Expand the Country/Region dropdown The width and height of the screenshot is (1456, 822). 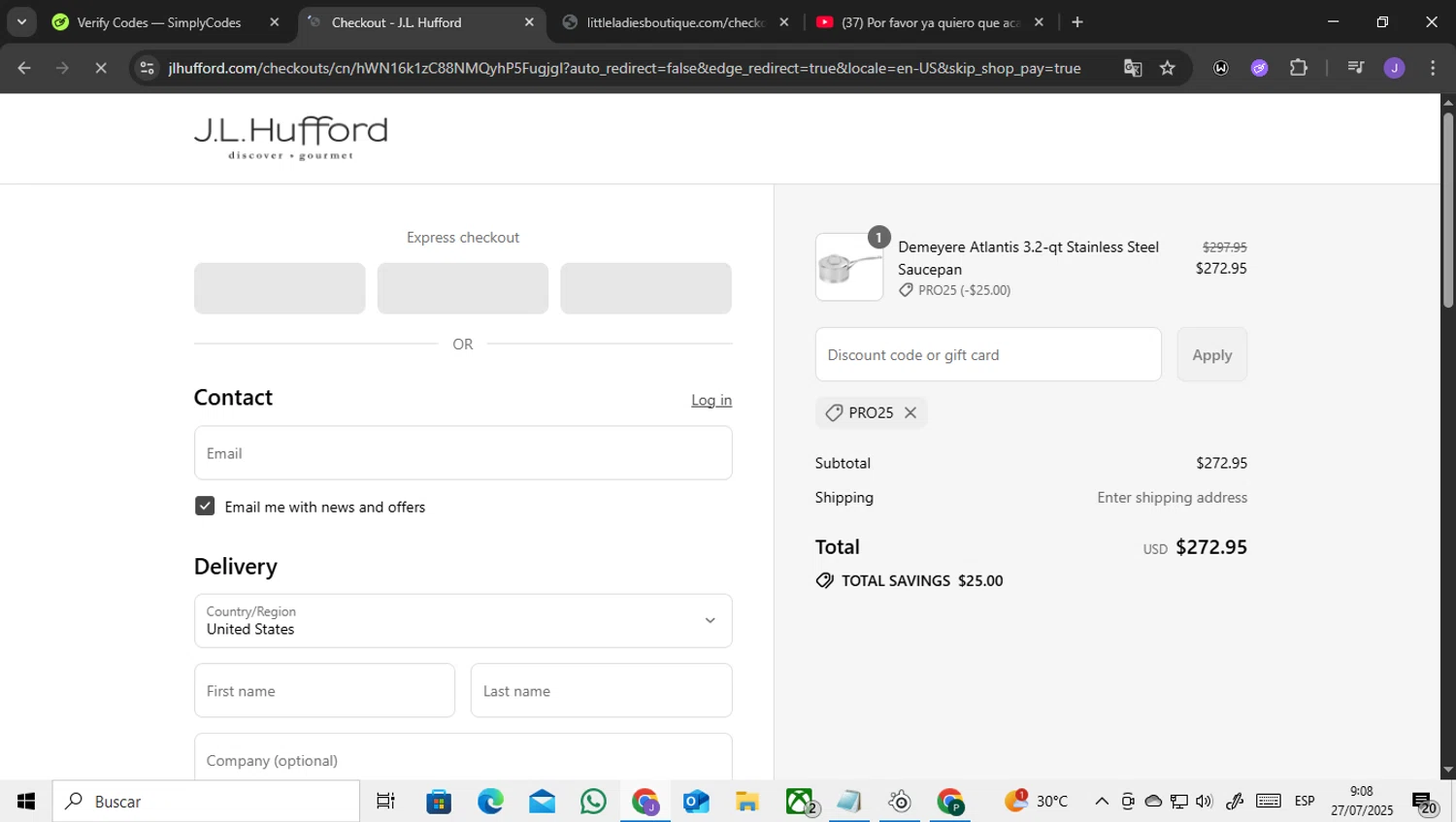click(x=463, y=621)
